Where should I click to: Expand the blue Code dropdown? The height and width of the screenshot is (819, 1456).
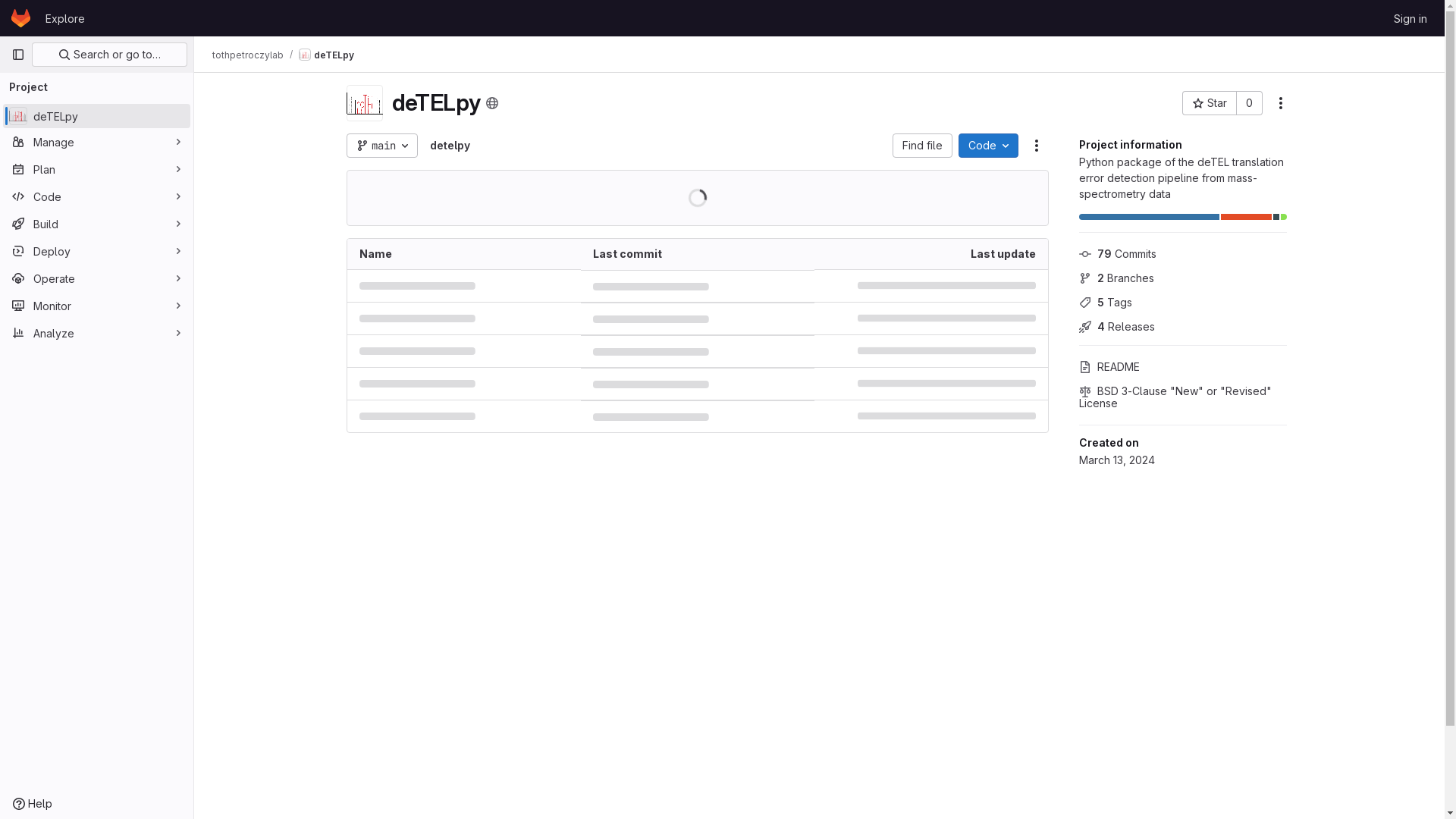click(x=988, y=146)
